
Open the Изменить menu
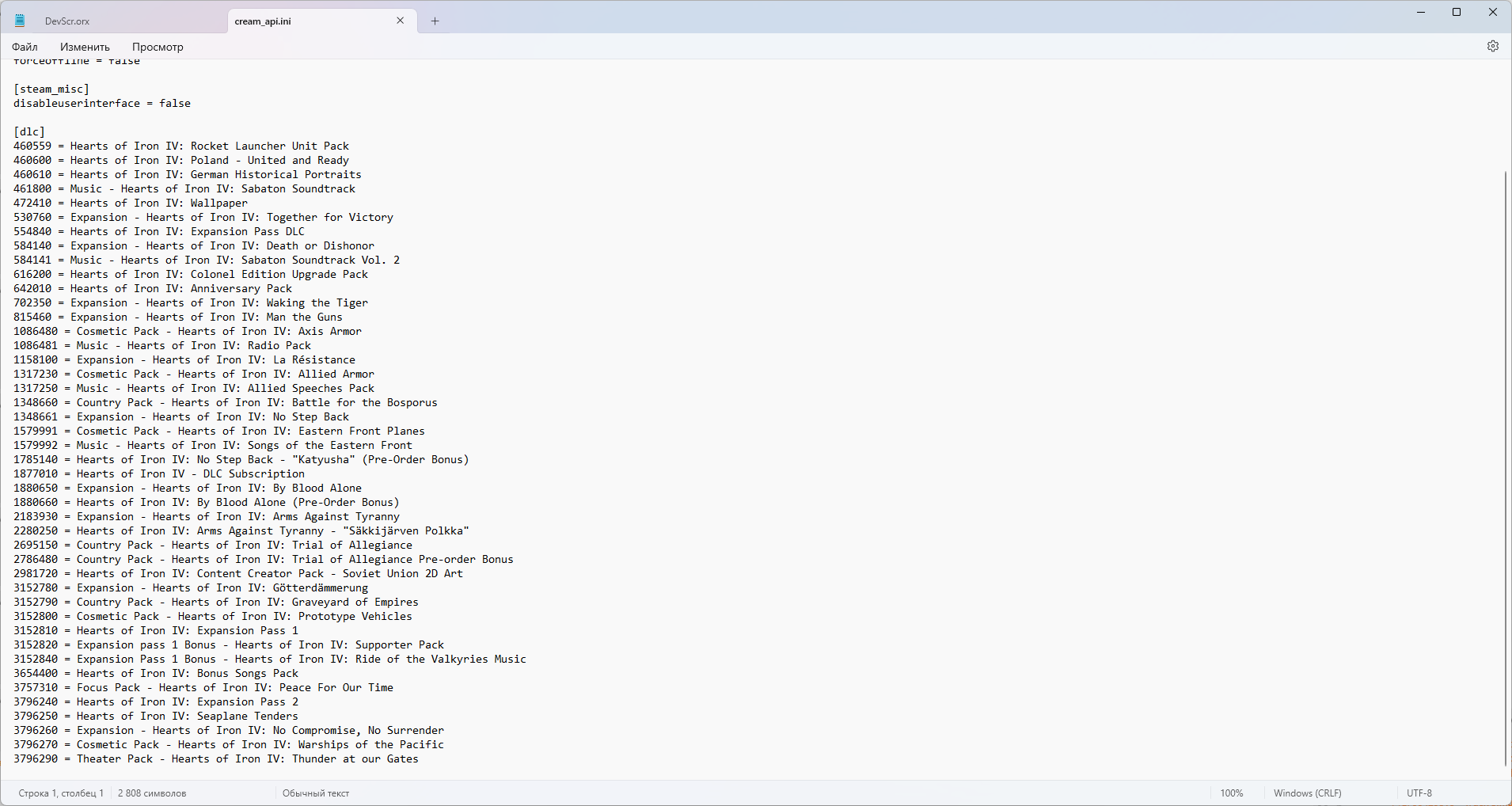(85, 47)
